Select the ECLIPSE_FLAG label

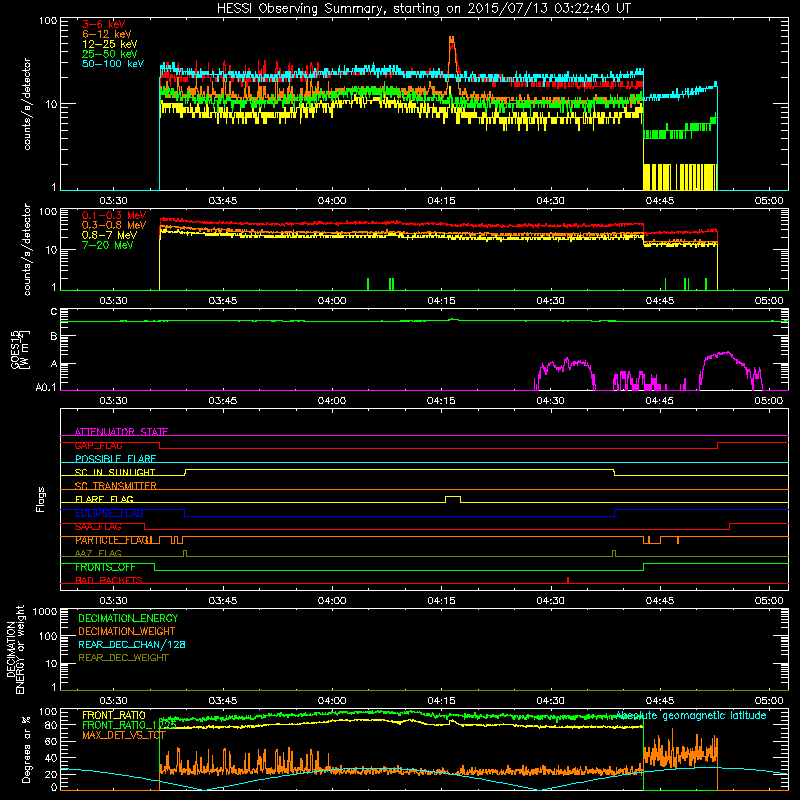(x=109, y=513)
